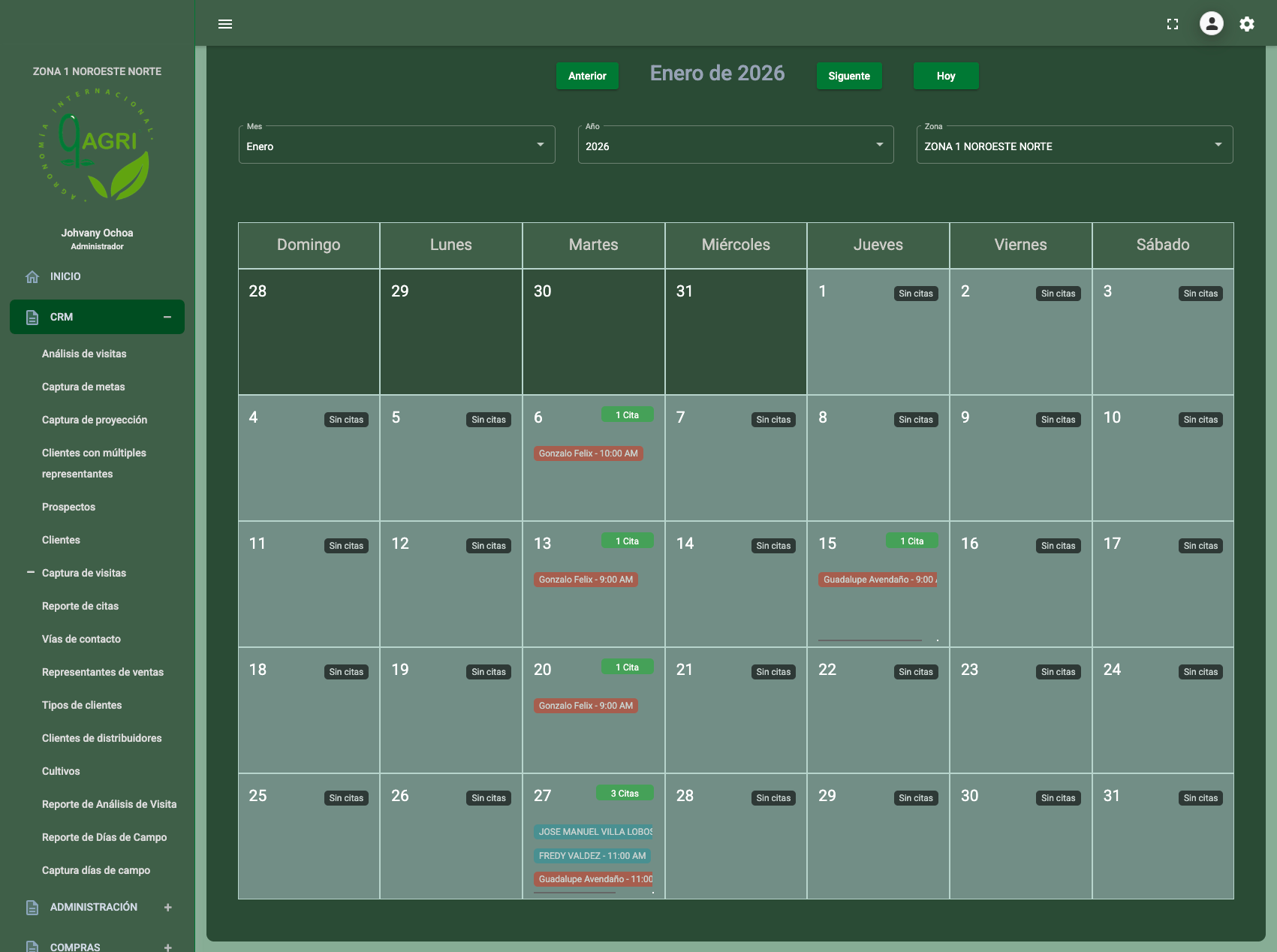This screenshot has height=952, width=1277.
Task: Click the Anterior month button
Action: pos(587,76)
